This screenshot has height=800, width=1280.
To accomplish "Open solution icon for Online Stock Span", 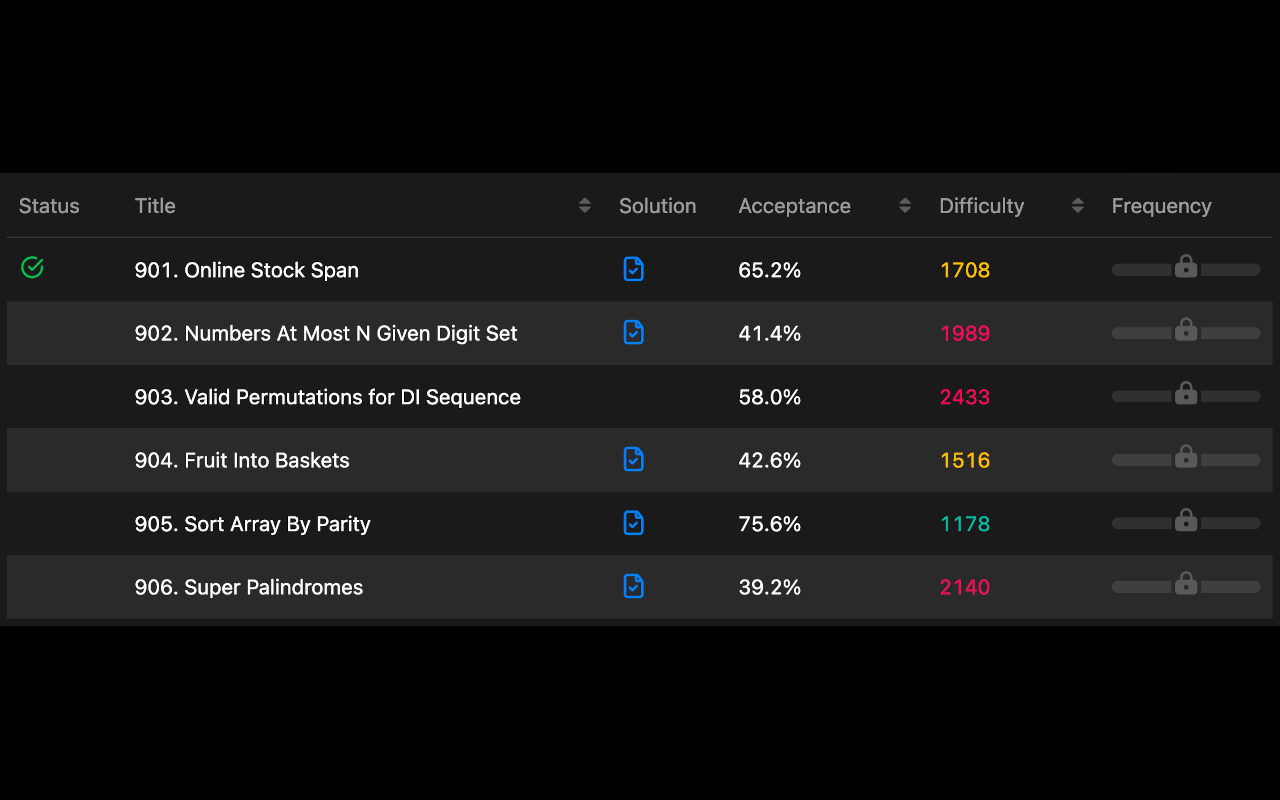I will coord(633,269).
